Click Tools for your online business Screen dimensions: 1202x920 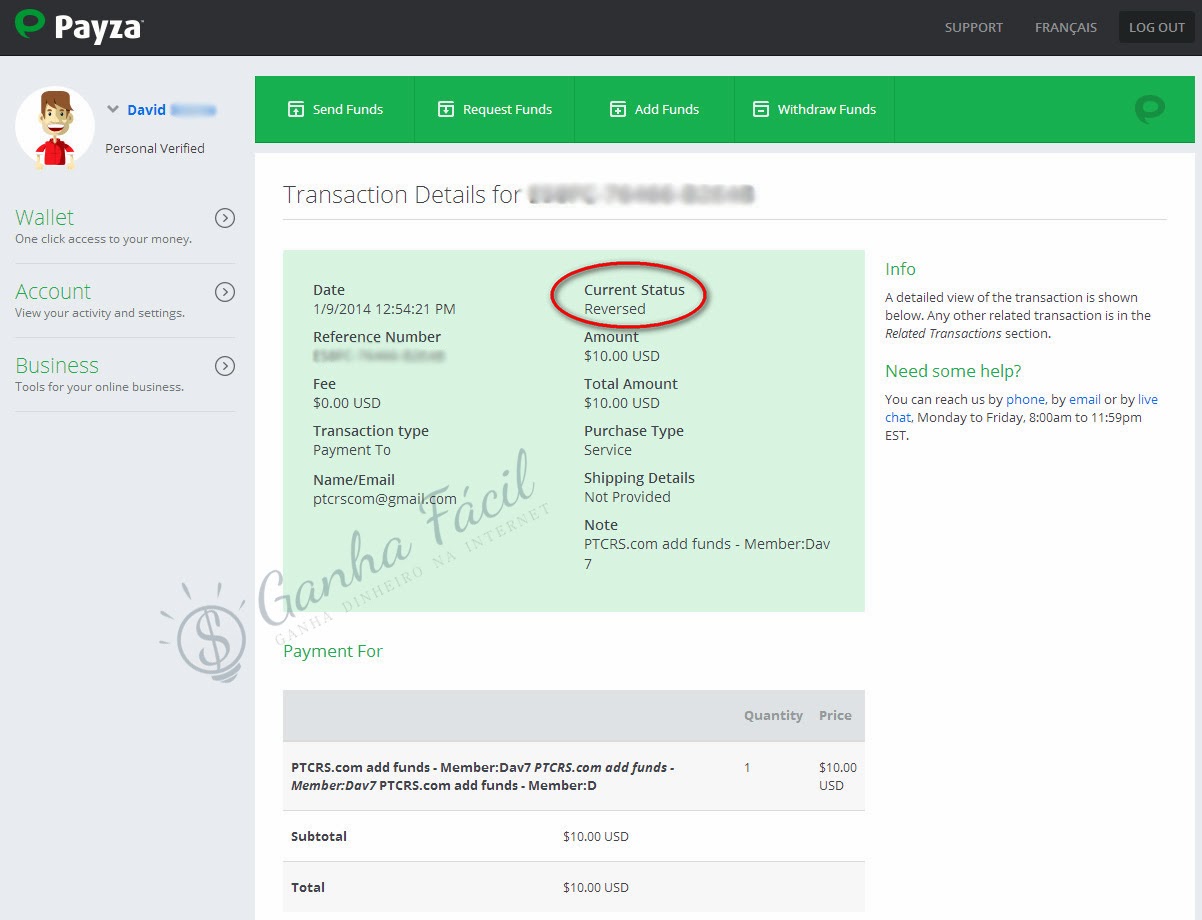[99, 387]
